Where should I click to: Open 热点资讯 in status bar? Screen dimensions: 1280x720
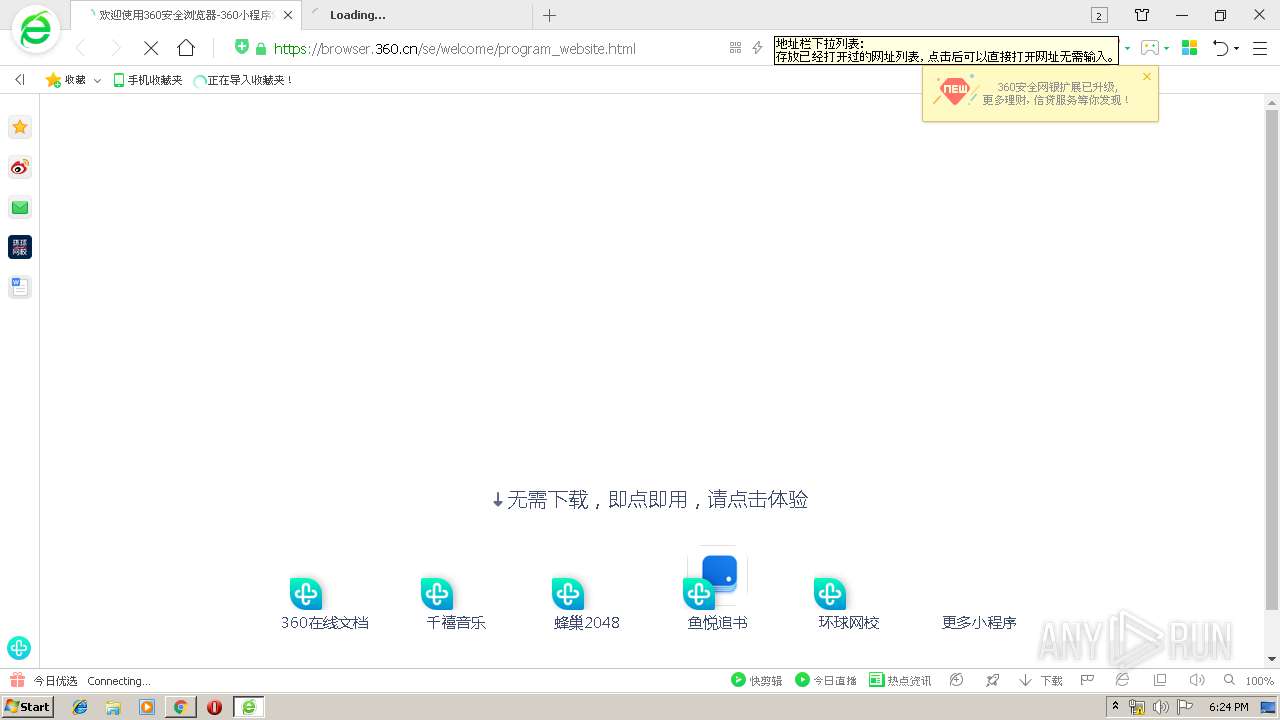[900, 680]
